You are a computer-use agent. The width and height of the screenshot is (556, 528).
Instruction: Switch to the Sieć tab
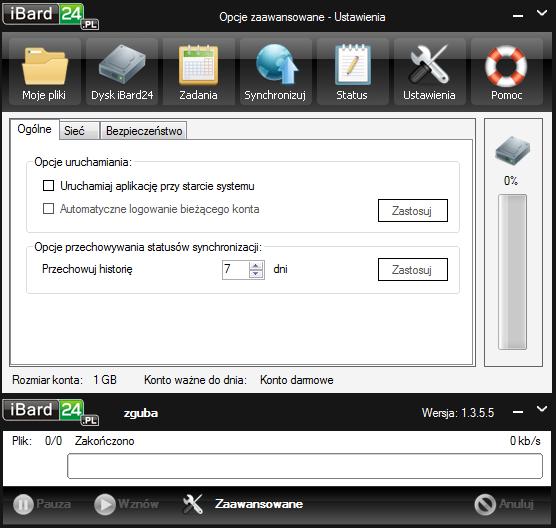[79, 131]
